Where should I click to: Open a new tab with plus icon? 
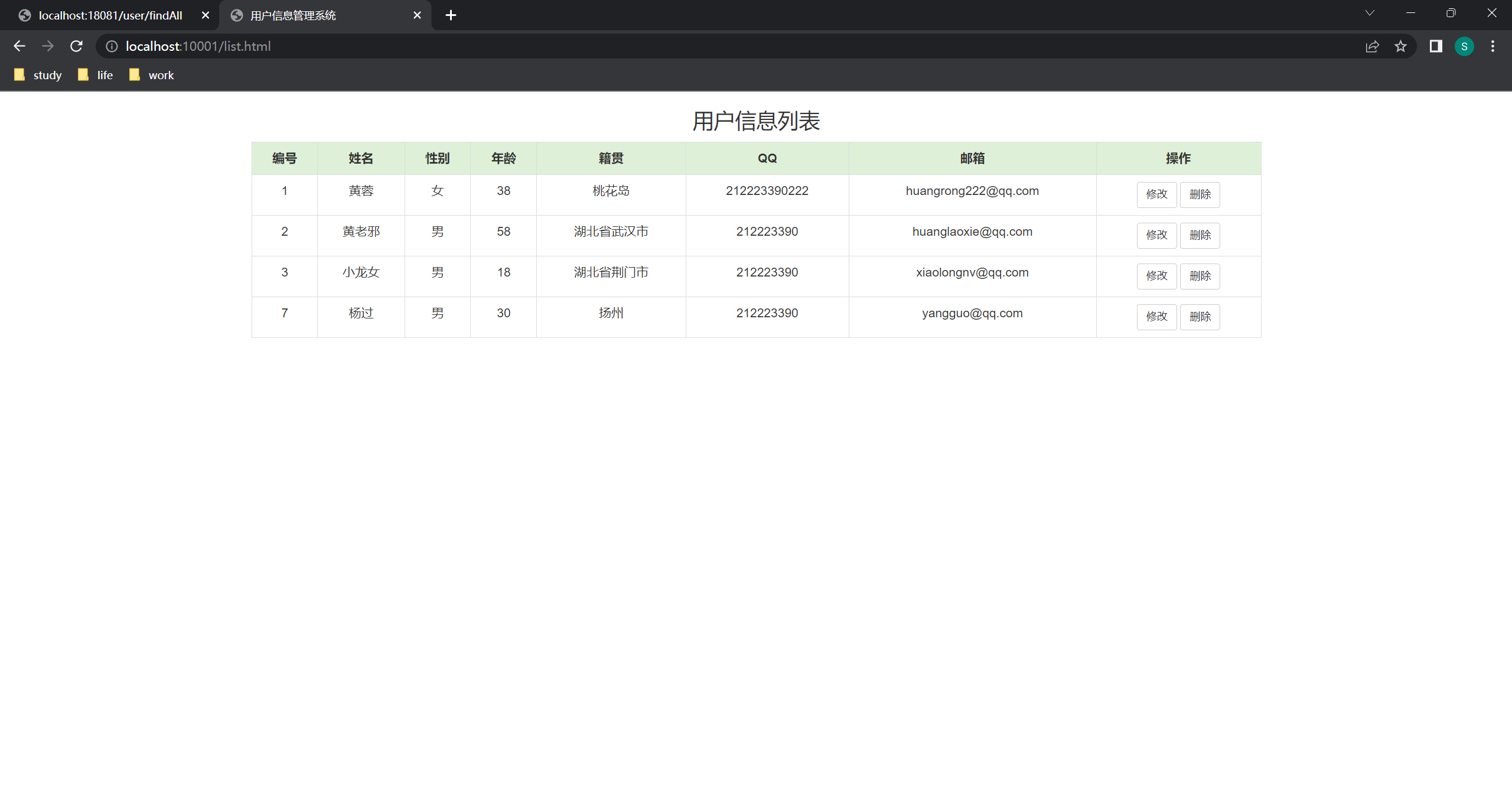[x=451, y=15]
